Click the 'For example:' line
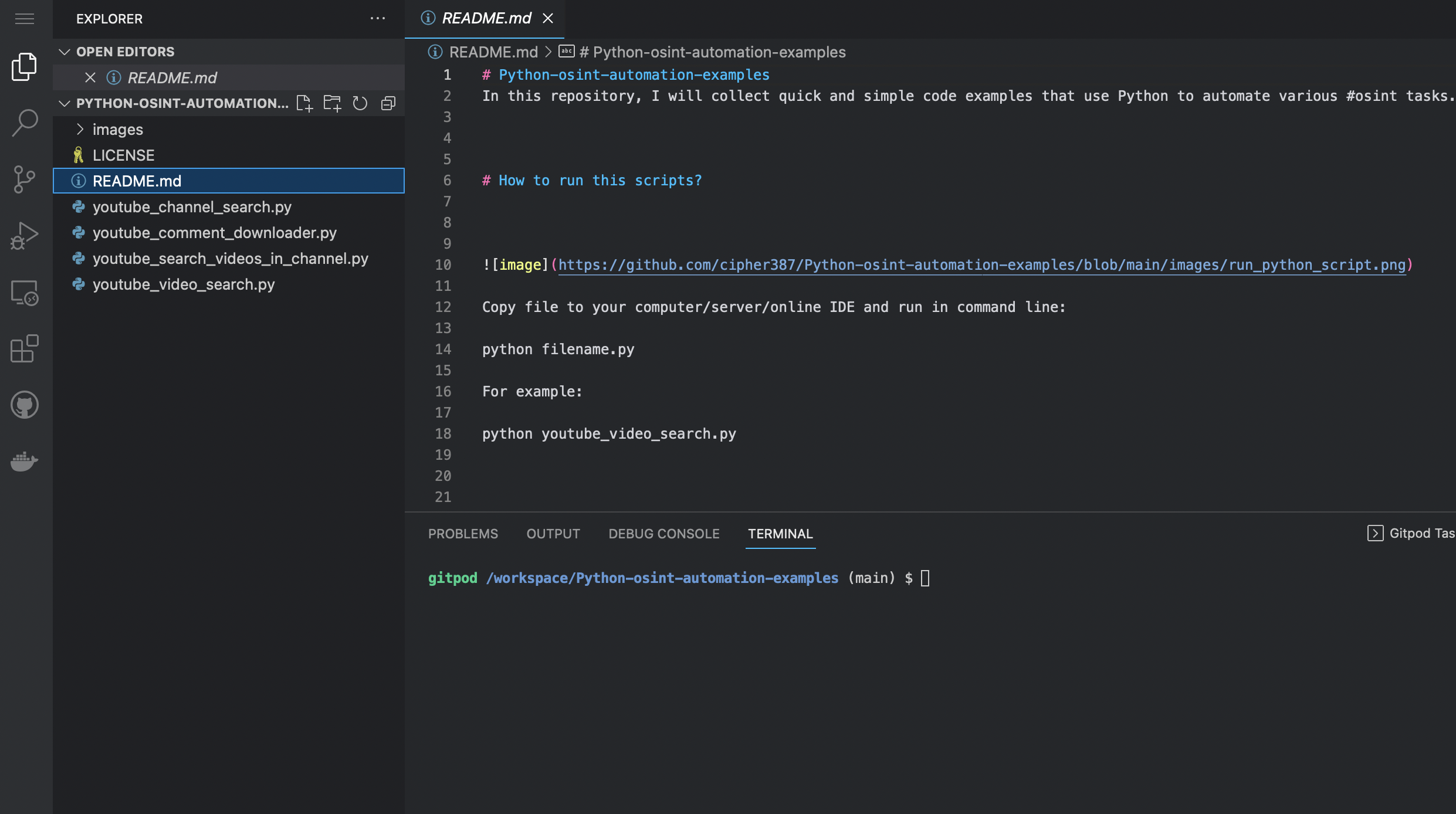This screenshot has height=814, width=1456. 532,392
